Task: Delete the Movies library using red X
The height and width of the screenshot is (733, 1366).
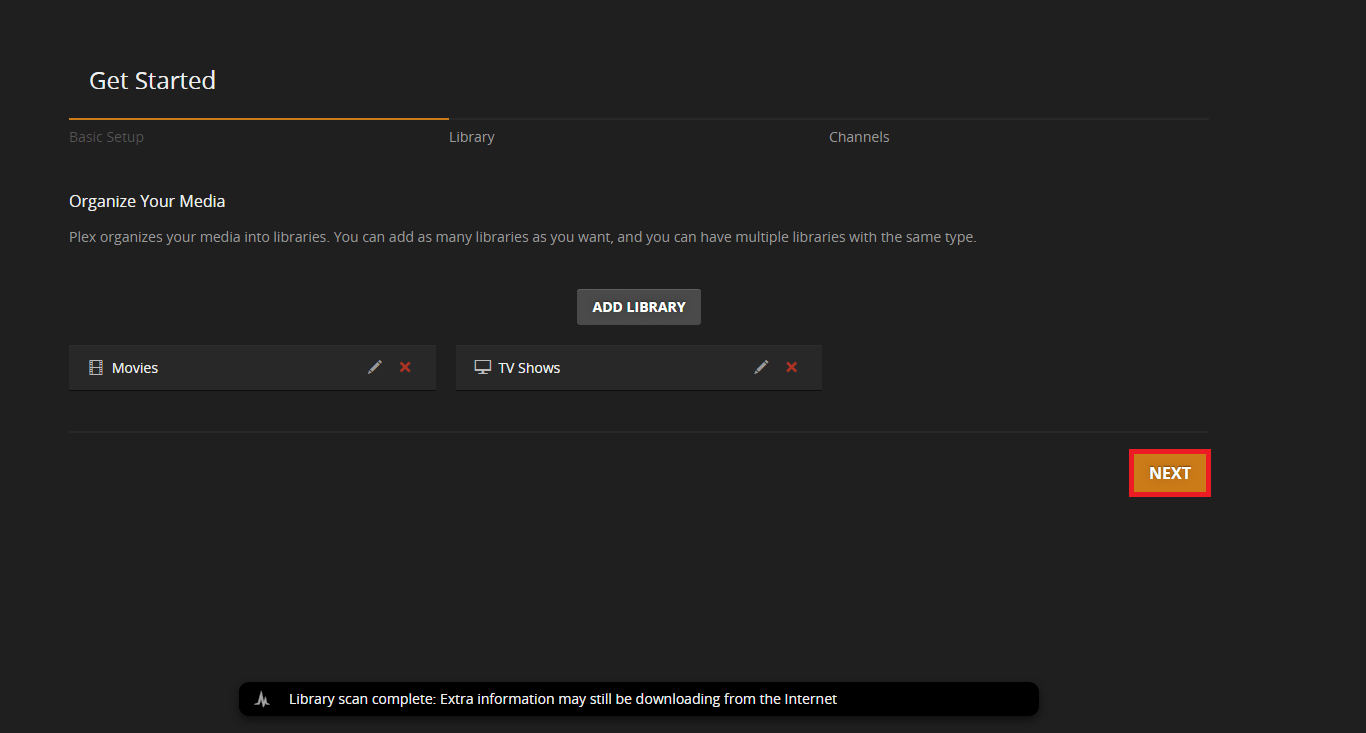Action: 405,367
